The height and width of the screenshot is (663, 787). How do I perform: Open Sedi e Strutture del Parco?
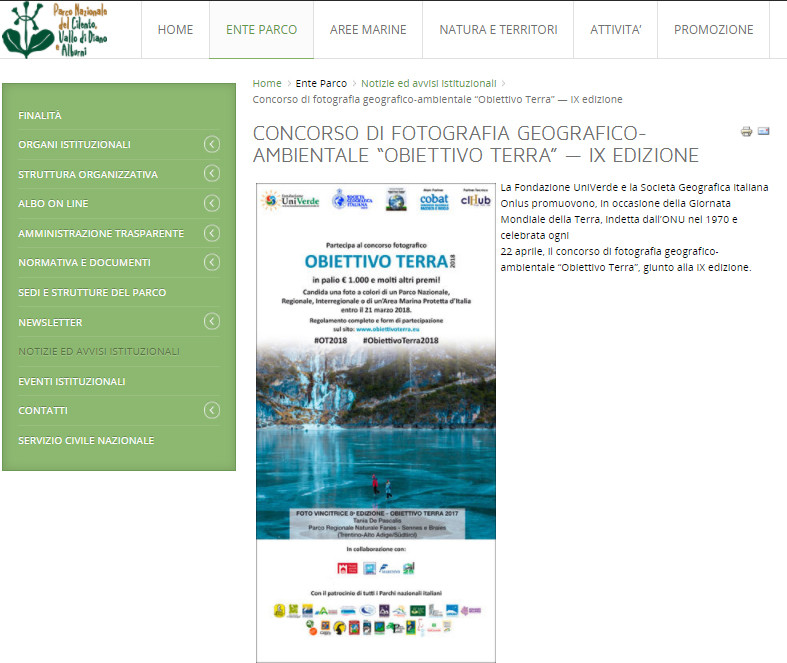[x=92, y=292]
